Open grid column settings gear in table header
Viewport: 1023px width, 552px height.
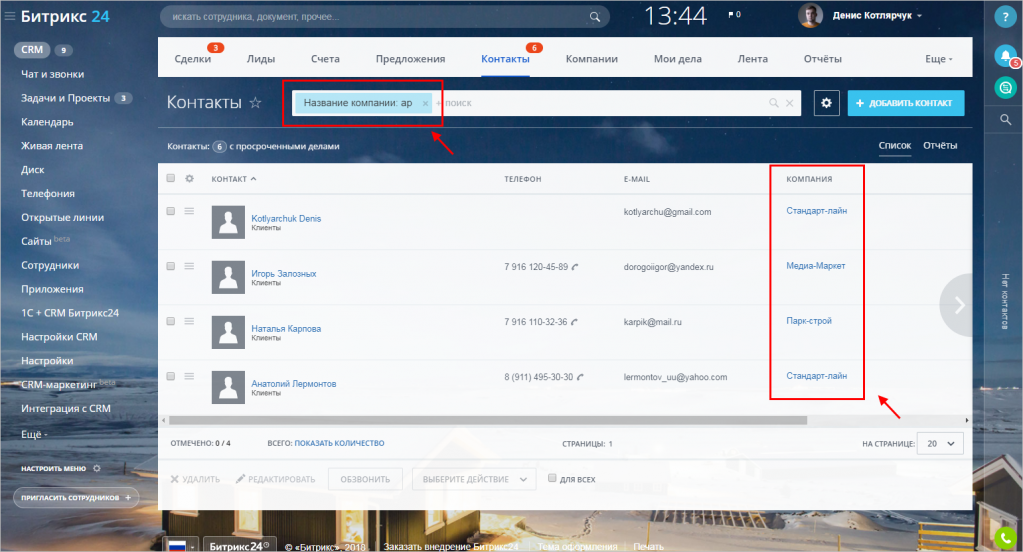189,178
